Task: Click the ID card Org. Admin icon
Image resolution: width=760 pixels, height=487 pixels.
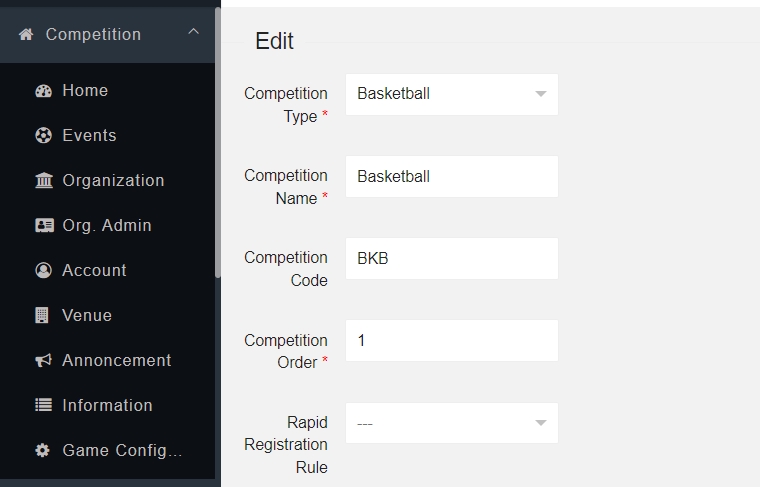Action: pos(43,226)
